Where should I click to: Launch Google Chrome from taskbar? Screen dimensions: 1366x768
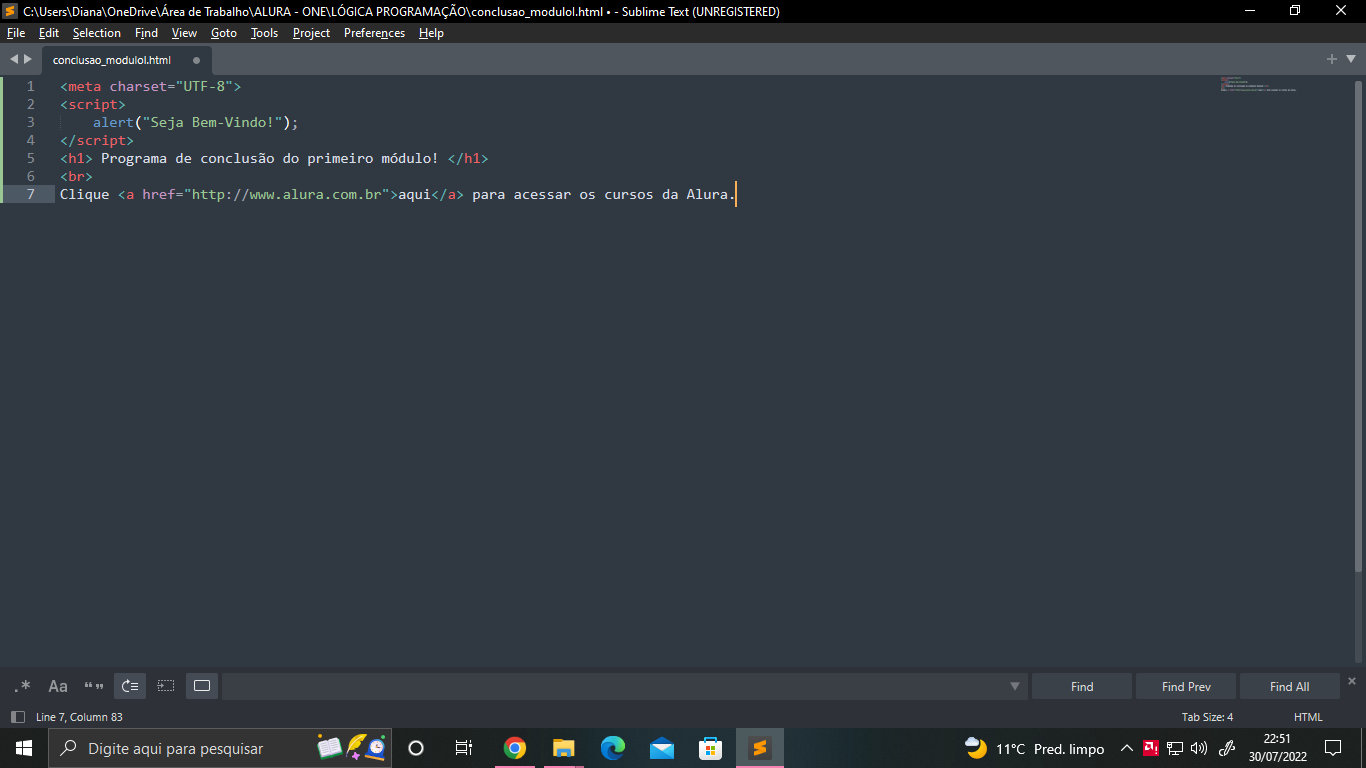pos(515,748)
